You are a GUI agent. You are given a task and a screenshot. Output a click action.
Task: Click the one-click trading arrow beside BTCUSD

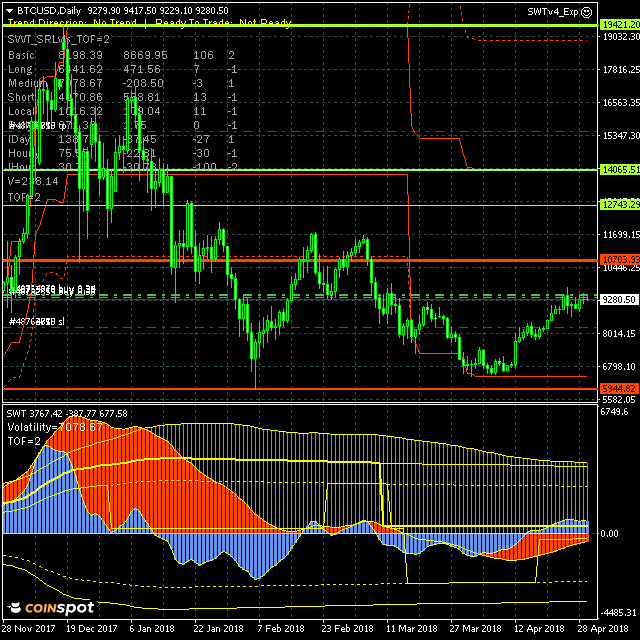(9, 11)
